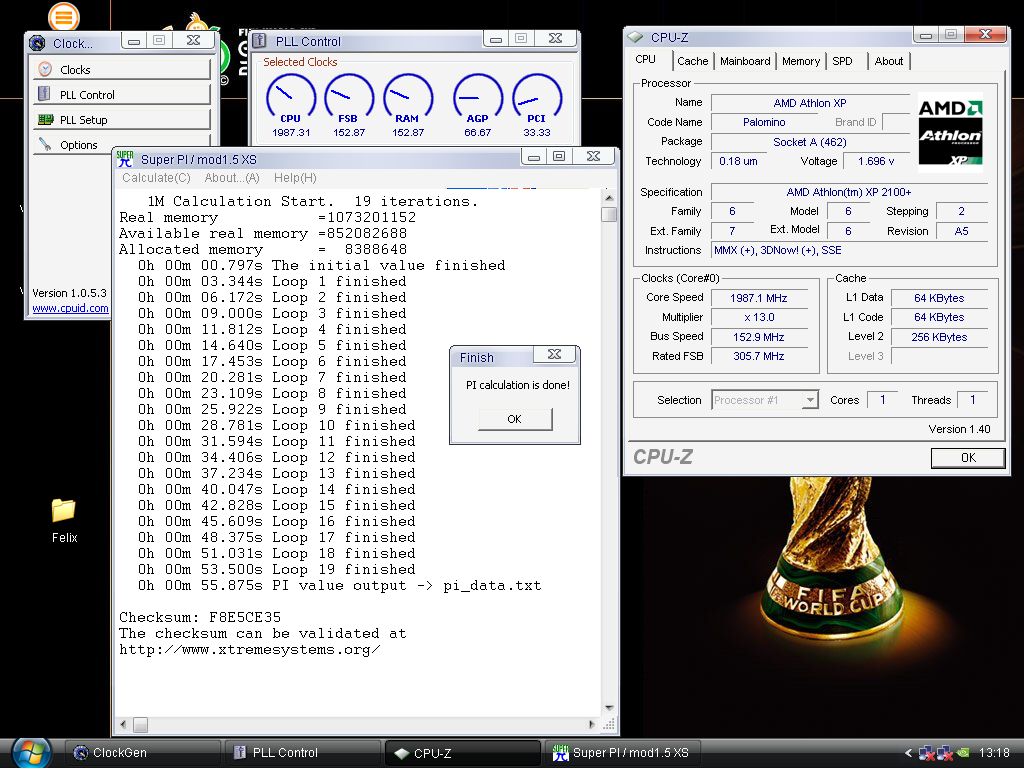Image resolution: width=1024 pixels, height=768 pixels.
Task: Click the Multiplier value x 13.0
Action: coord(759,317)
